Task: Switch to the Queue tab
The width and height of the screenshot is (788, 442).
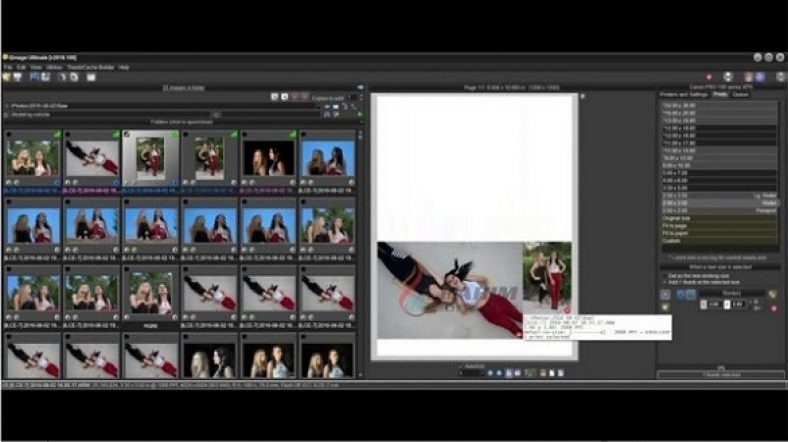Action: point(740,94)
